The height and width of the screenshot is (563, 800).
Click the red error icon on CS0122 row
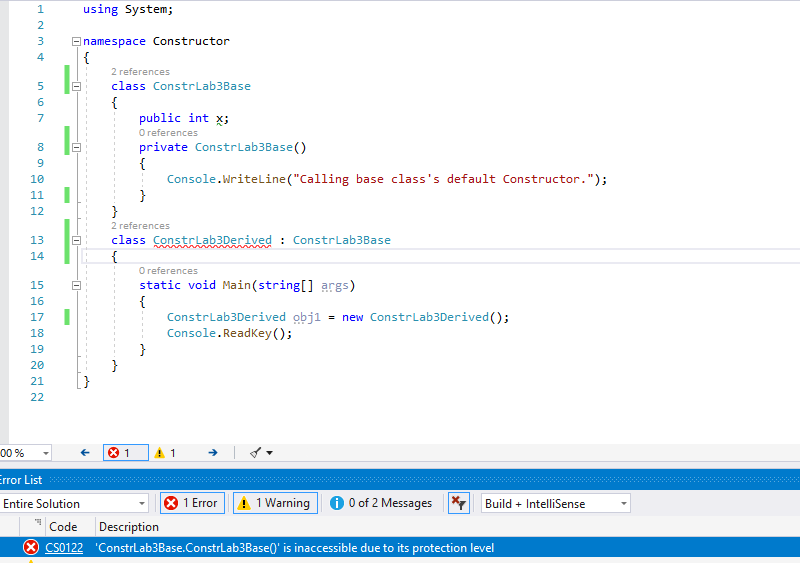click(x=31, y=548)
